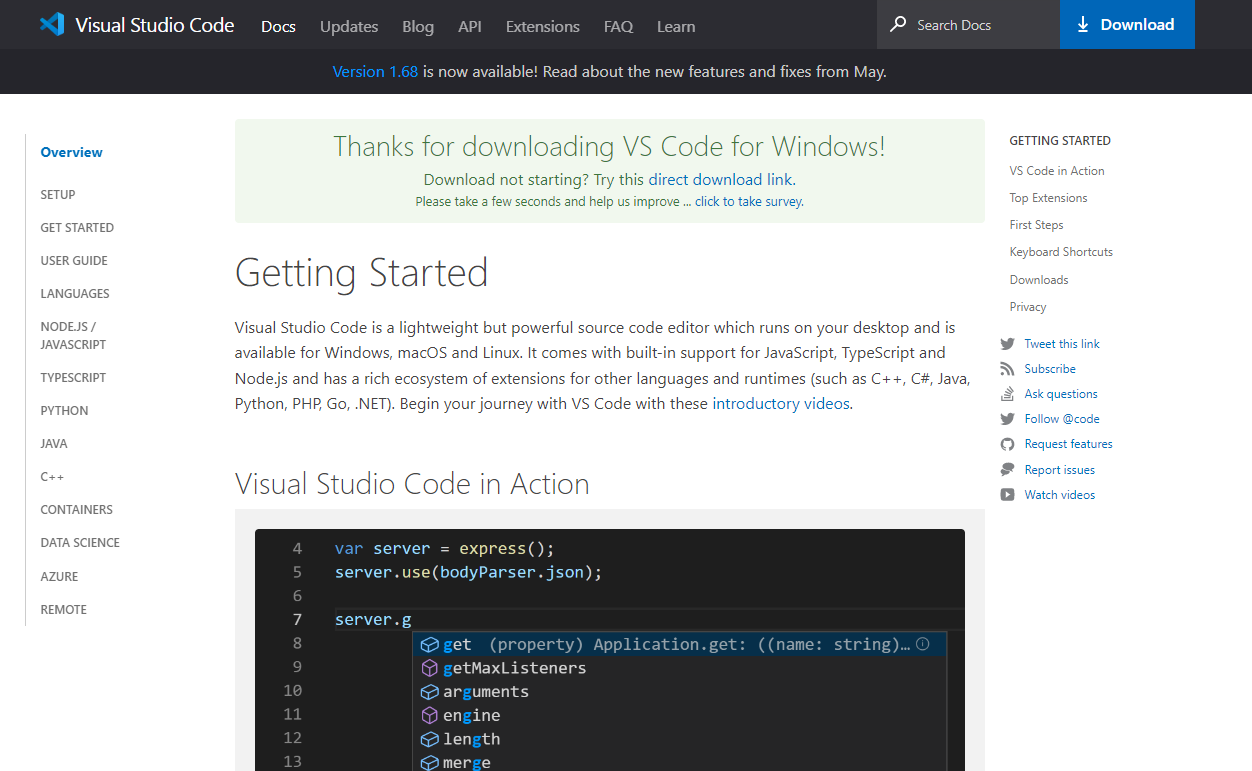Select the length suggestion in autocomplete
1252x771 pixels.
pyautogui.click(x=680, y=739)
